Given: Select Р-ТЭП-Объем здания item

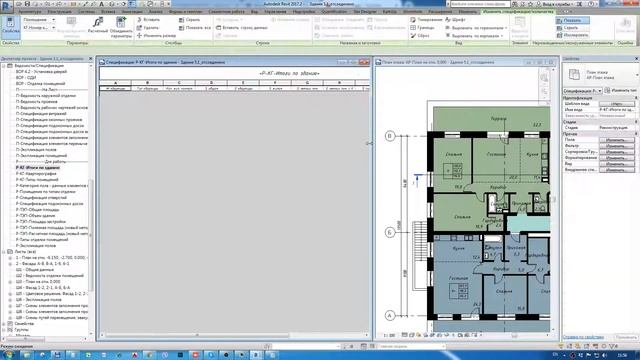Looking at the screenshot, I should point(35,216).
